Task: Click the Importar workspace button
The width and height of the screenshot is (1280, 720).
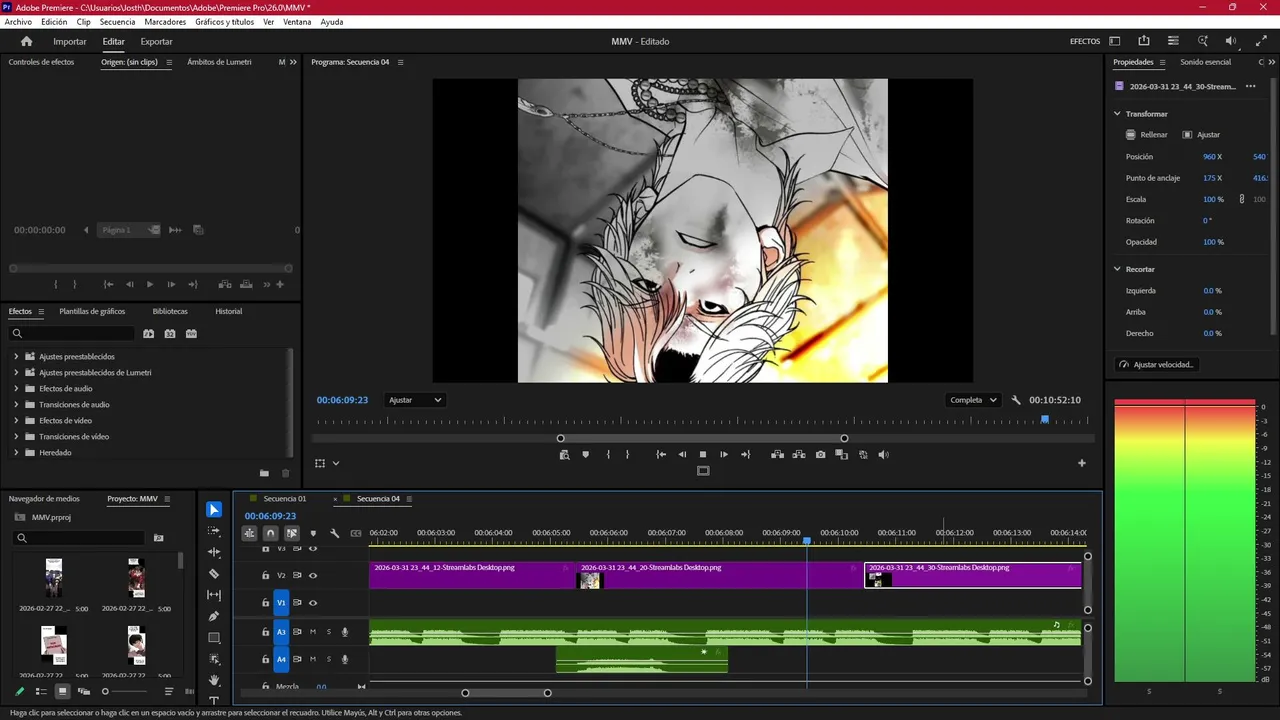Action: pos(70,42)
